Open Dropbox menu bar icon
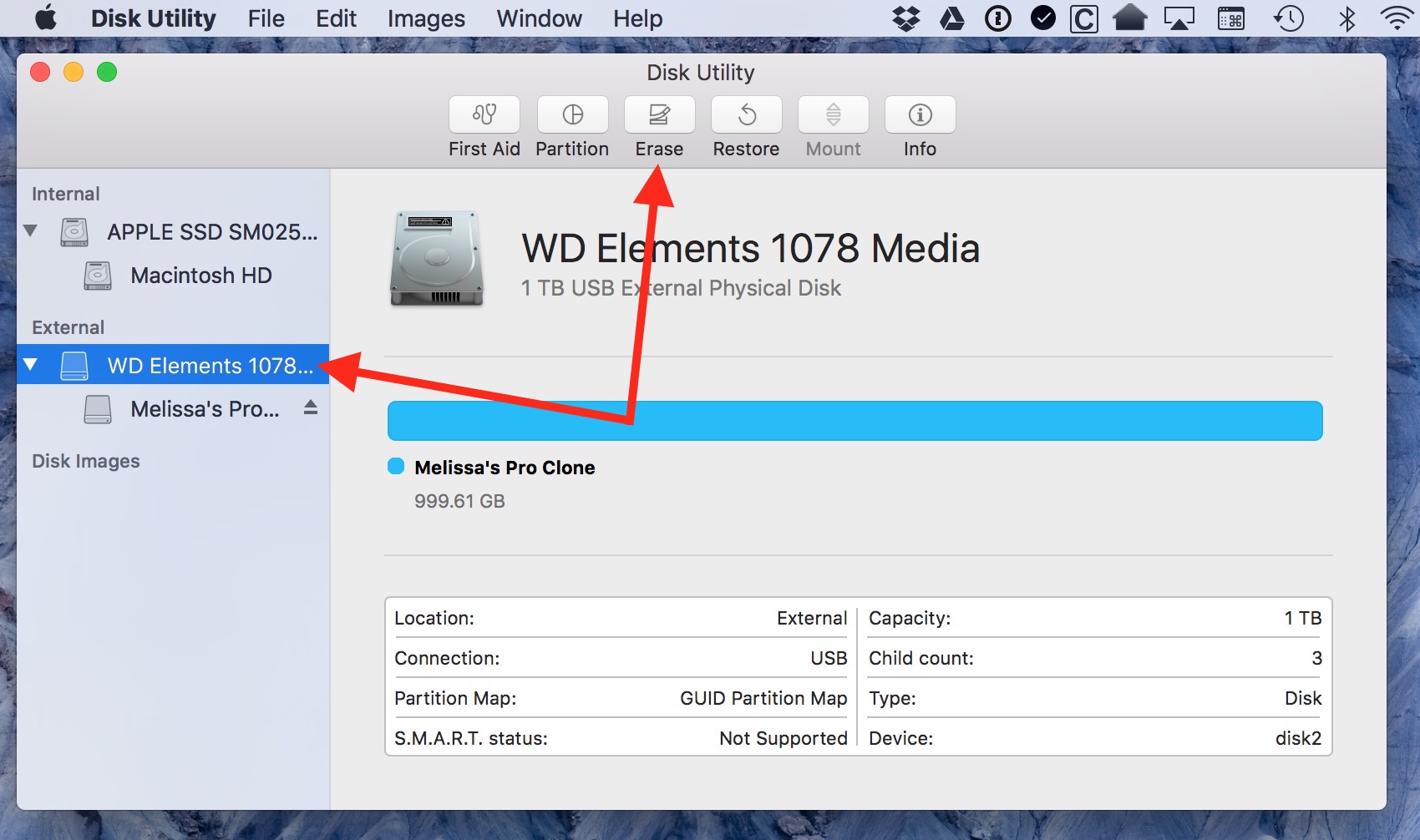Screen dimensions: 1420x840 tap(906, 18)
